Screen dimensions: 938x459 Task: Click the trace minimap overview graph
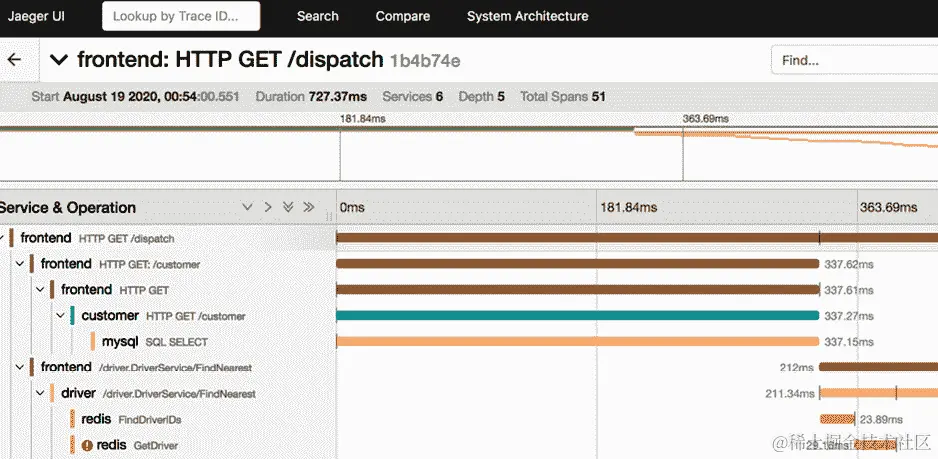(469, 153)
